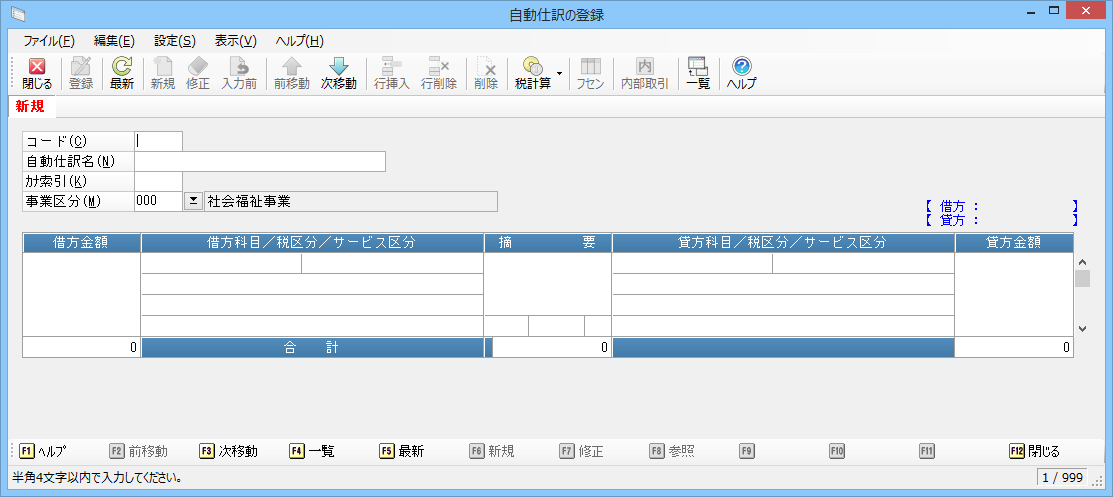1113x497 pixels.
Task: Expand the 税計算 dropdown arrow
Action: [560, 74]
